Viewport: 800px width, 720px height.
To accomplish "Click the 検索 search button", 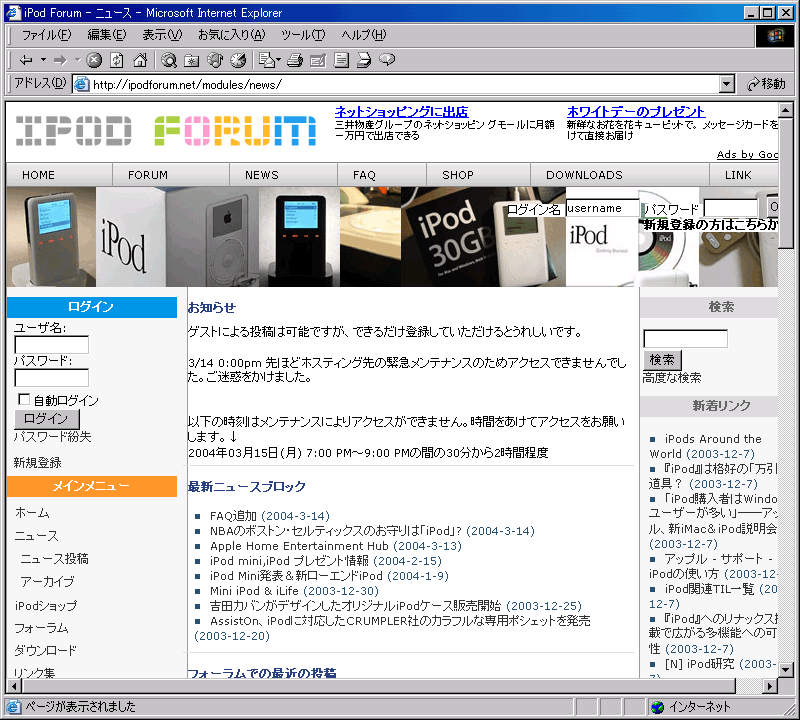I will coord(662,360).
